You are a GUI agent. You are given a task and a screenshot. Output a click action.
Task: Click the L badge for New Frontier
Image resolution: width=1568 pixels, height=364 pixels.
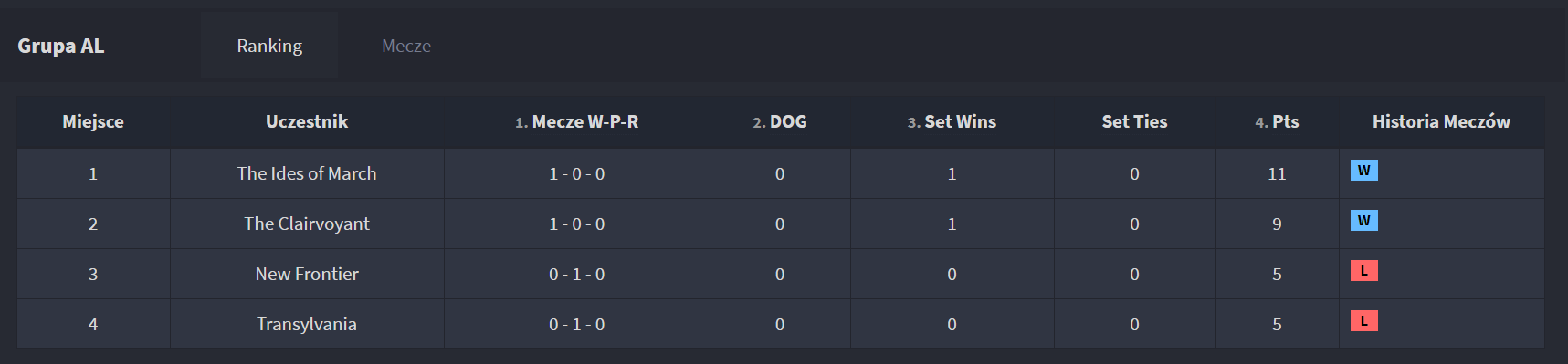pyautogui.click(x=1363, y=270)
